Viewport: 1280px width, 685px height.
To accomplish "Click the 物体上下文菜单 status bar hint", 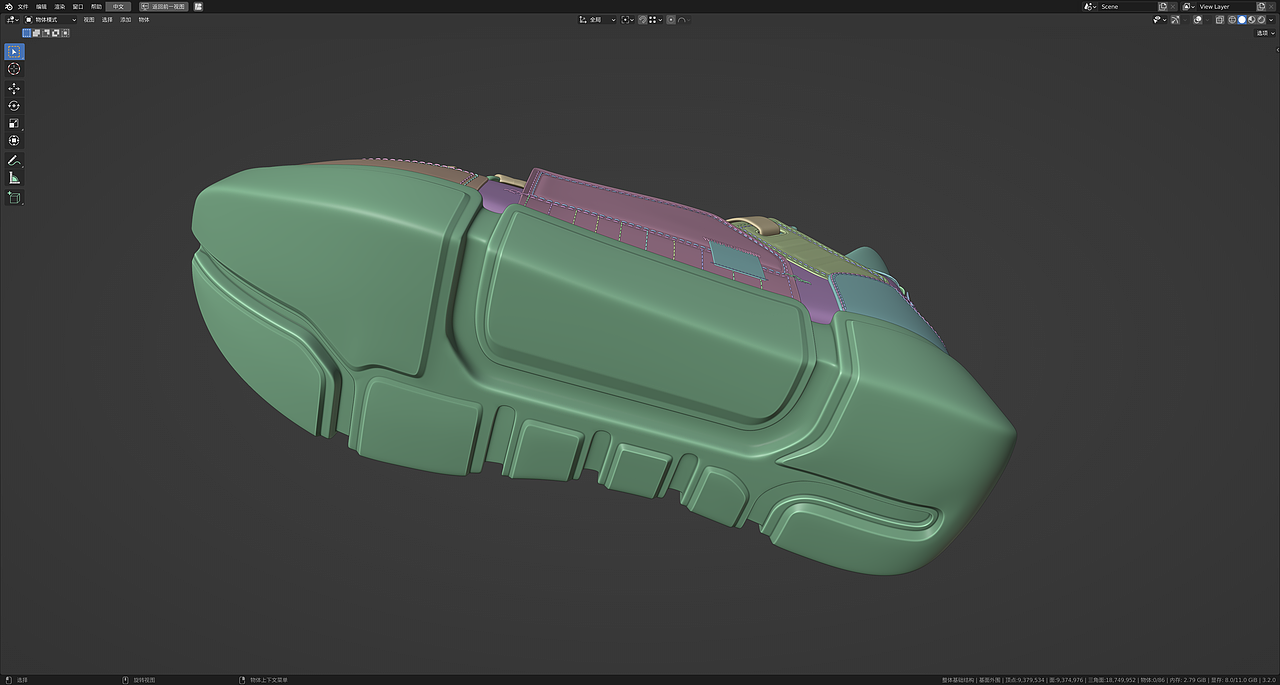I will click(x=269, y=679).
